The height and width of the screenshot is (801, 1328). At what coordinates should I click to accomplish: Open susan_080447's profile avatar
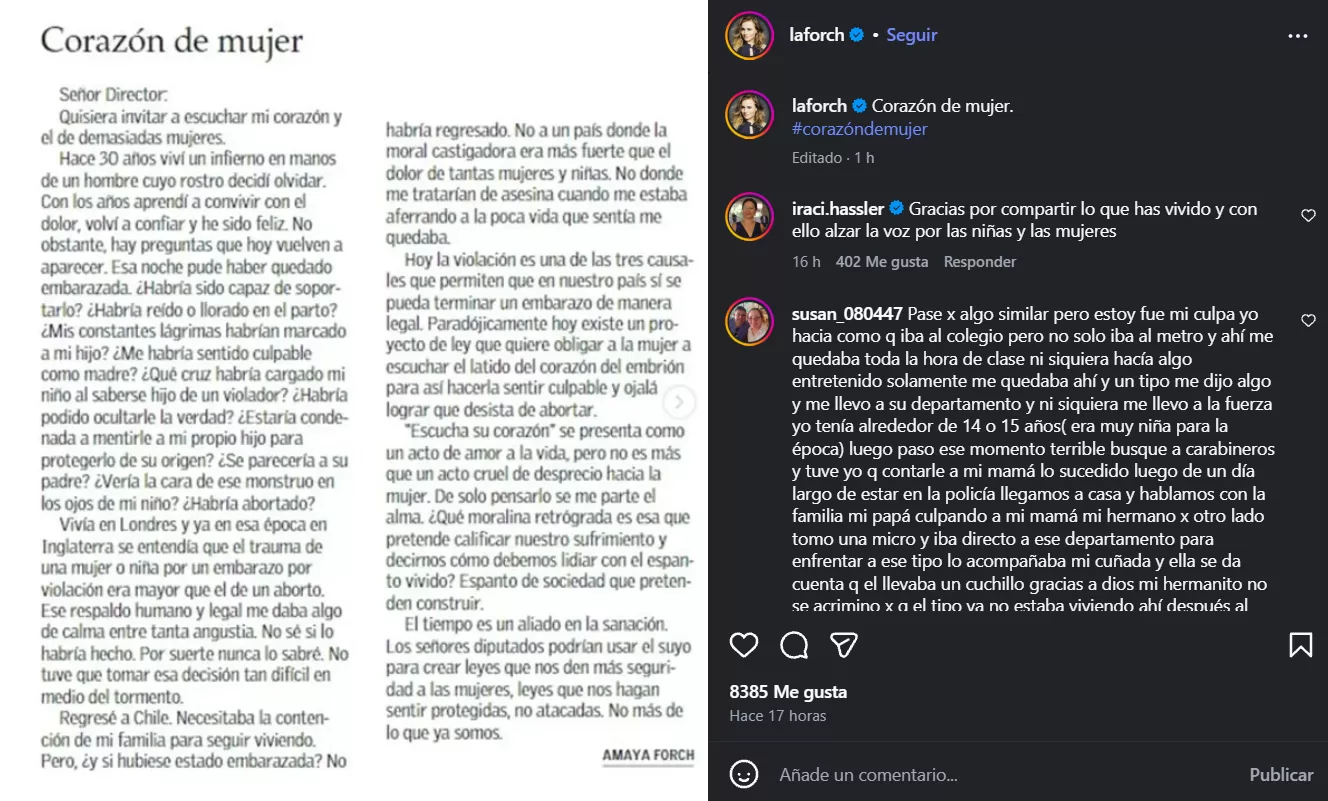[x=749, y=321]
